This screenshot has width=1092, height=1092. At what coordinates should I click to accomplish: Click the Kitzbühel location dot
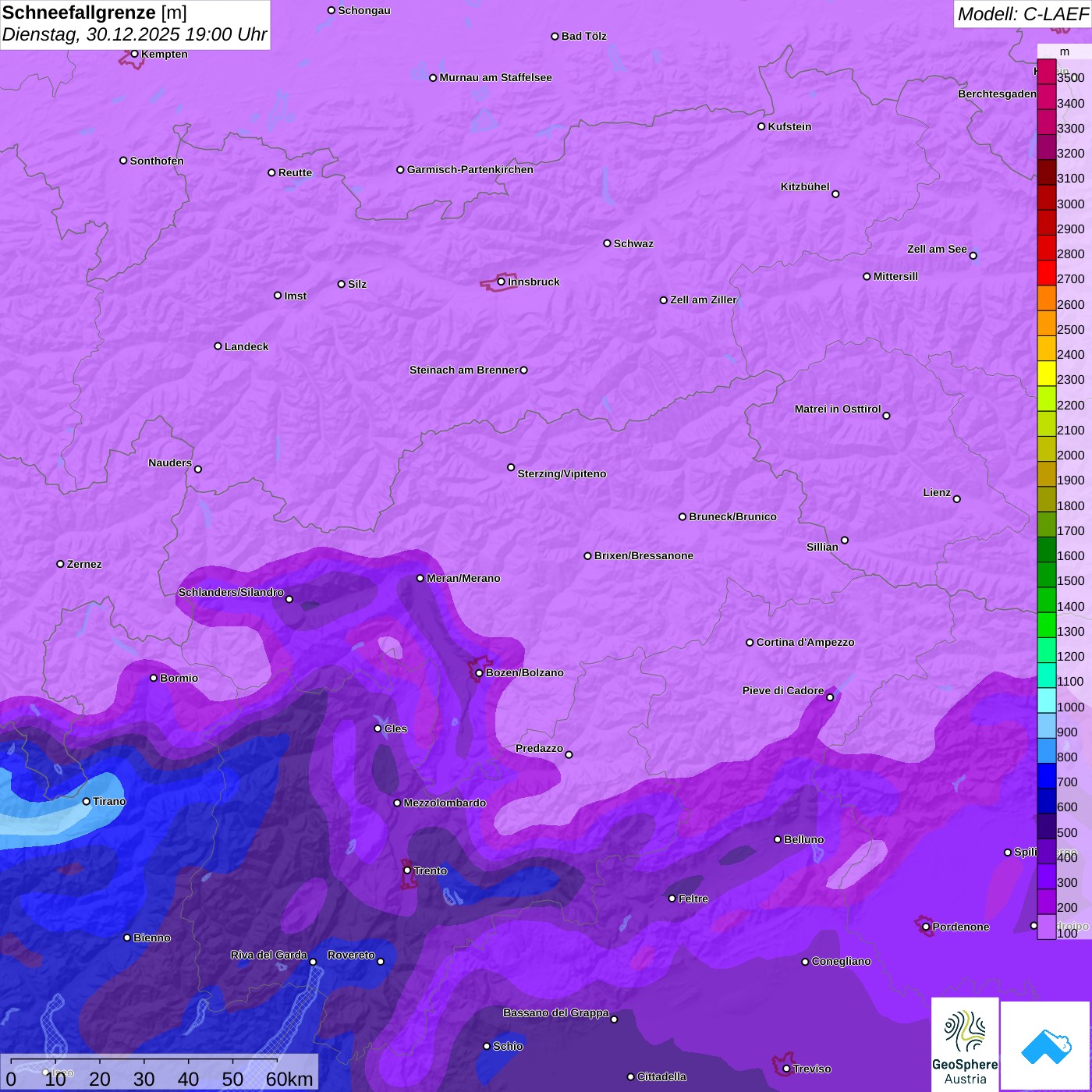click(835, 194)
